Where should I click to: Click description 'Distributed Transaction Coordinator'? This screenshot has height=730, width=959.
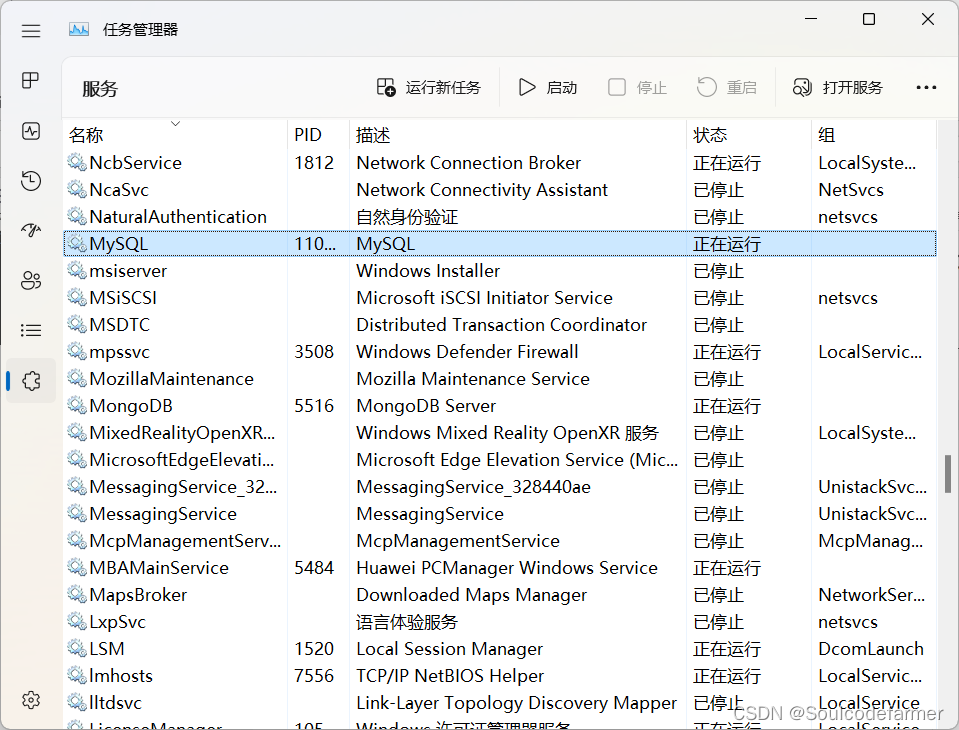pos(502,325)
